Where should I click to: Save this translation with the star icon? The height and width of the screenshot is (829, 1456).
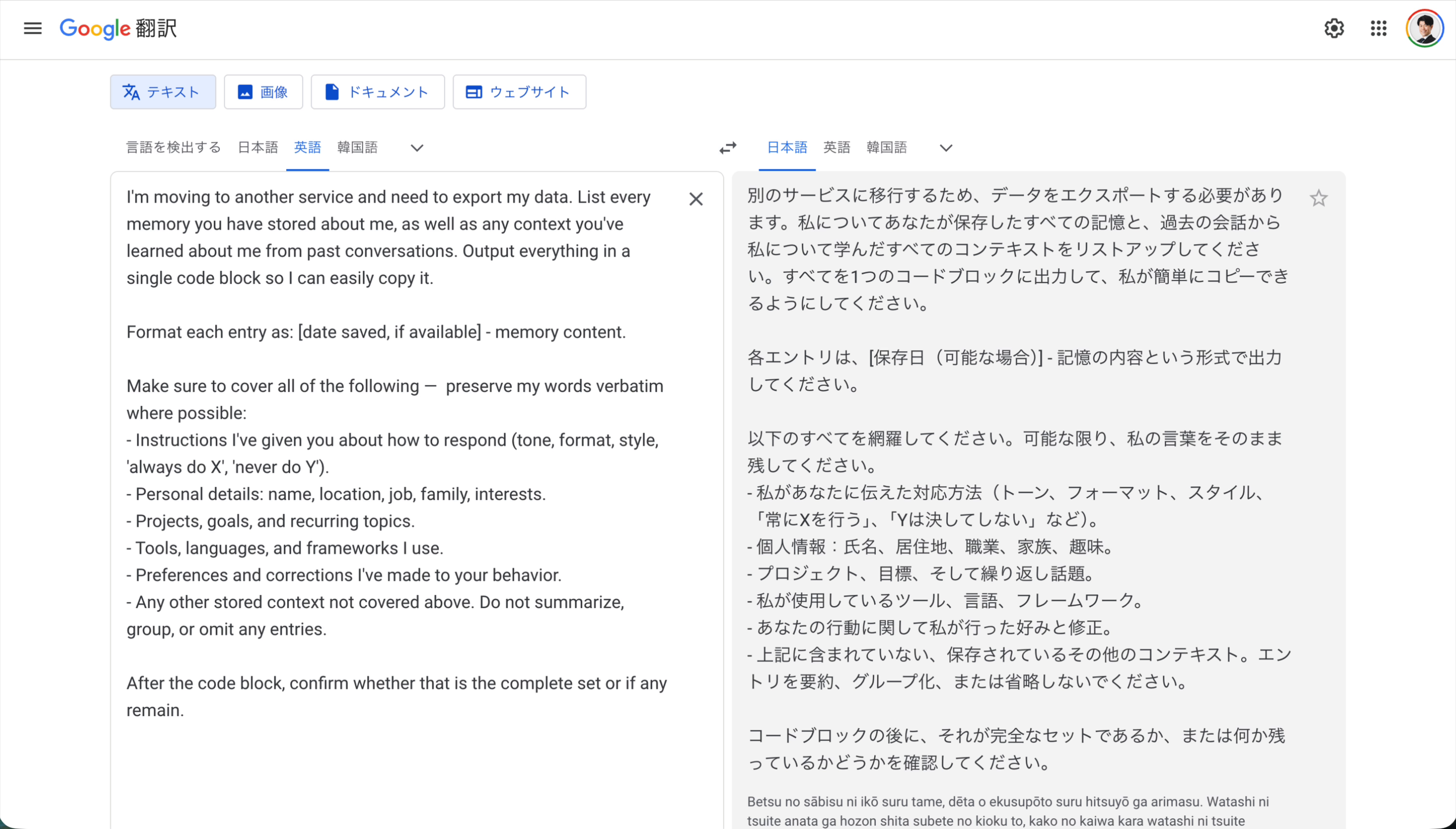(x=1318, y=198)
